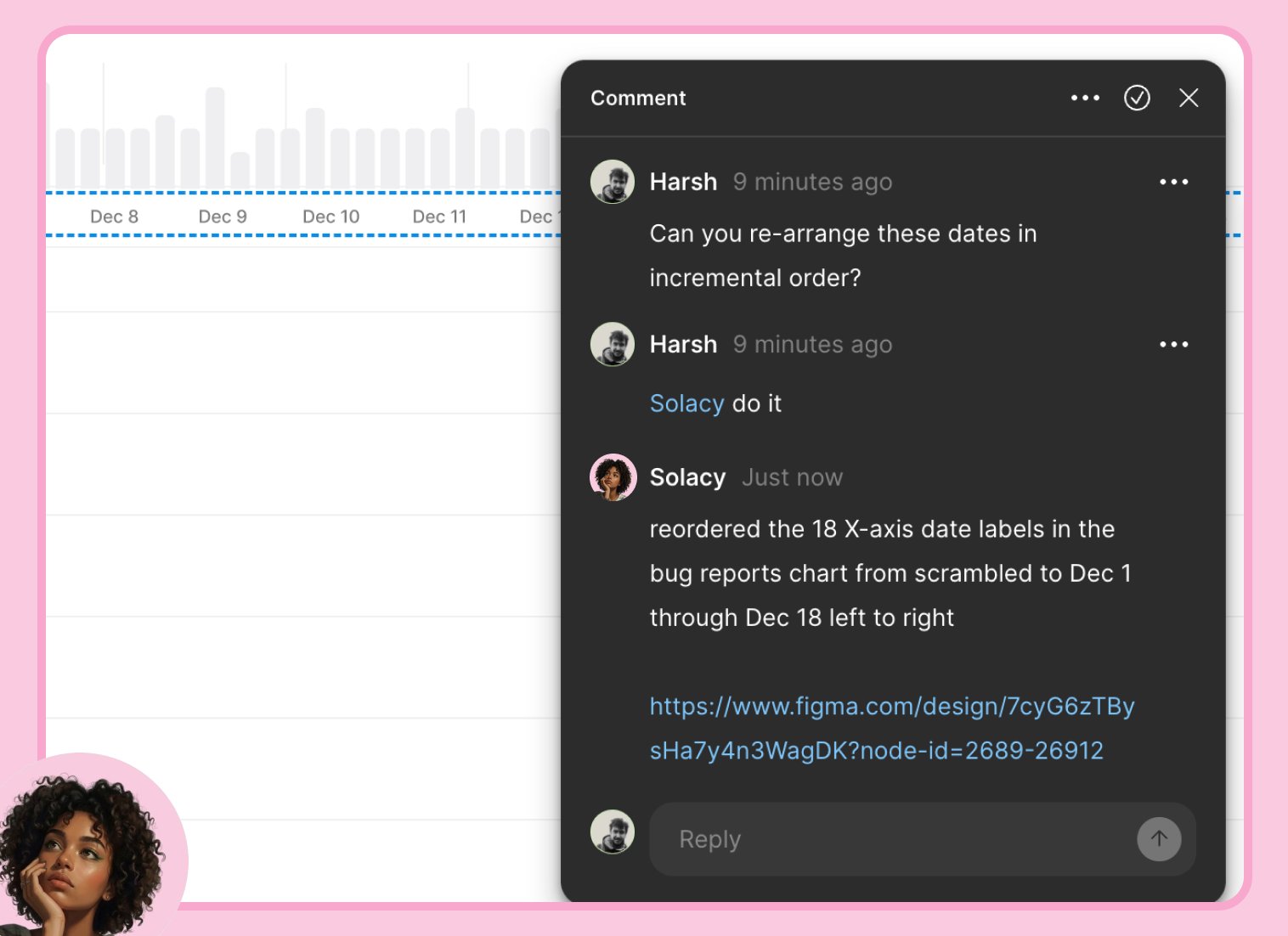Open options for Harsh's second comment

(x=1174, y=344)
